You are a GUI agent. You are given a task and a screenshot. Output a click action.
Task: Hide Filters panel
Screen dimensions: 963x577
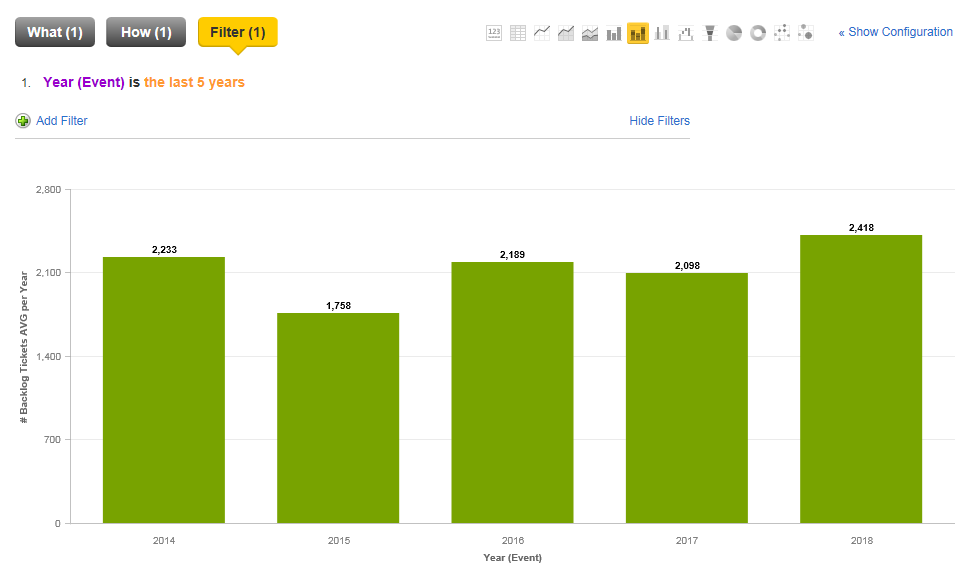659,121
